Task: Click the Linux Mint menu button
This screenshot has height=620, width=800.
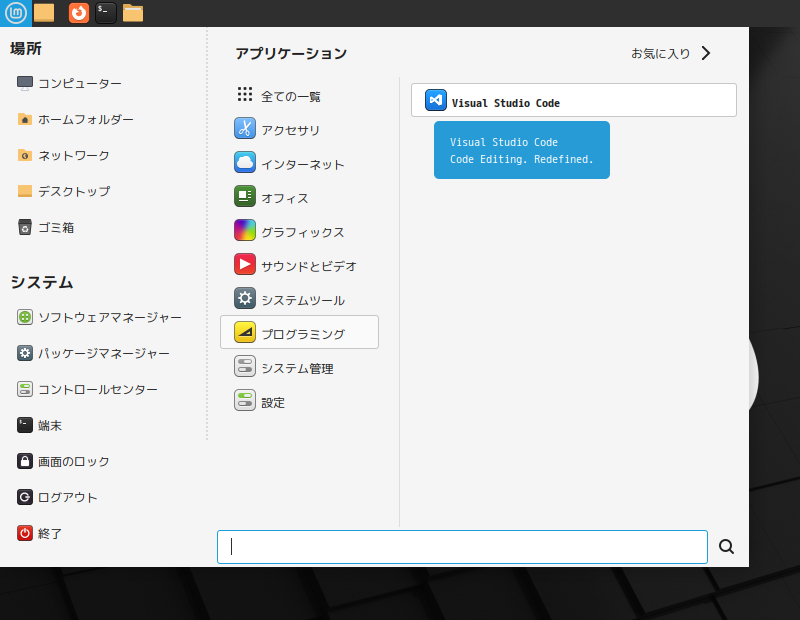Action: pos(15,13)
